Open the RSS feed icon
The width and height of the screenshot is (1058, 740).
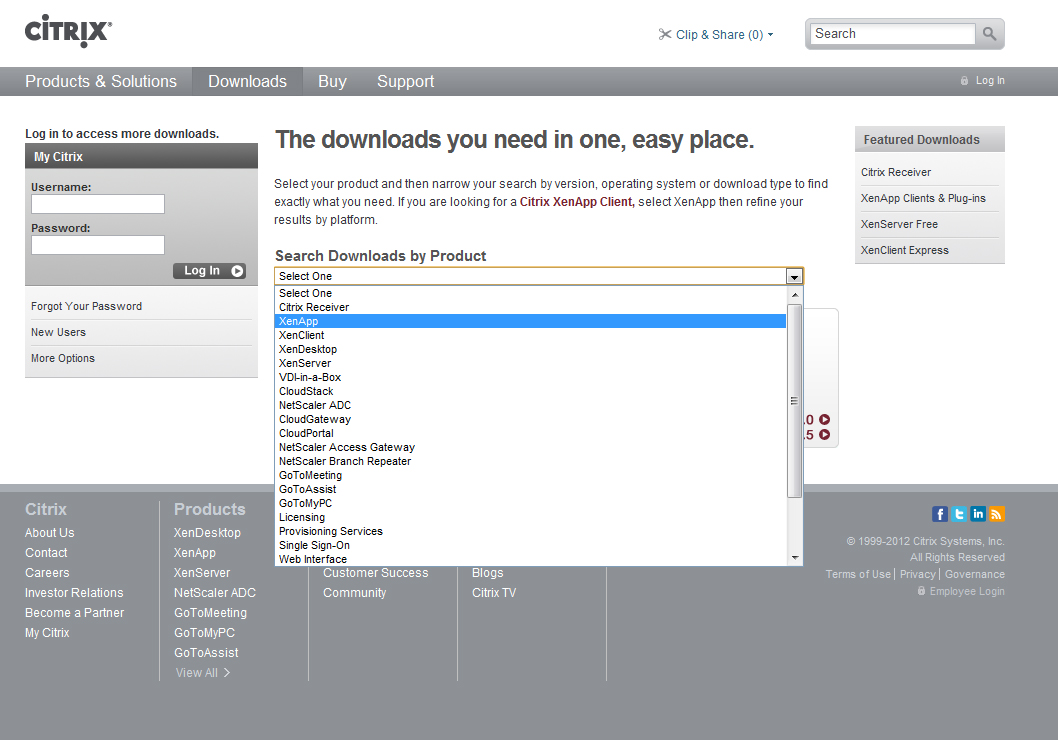click(997, 514)
